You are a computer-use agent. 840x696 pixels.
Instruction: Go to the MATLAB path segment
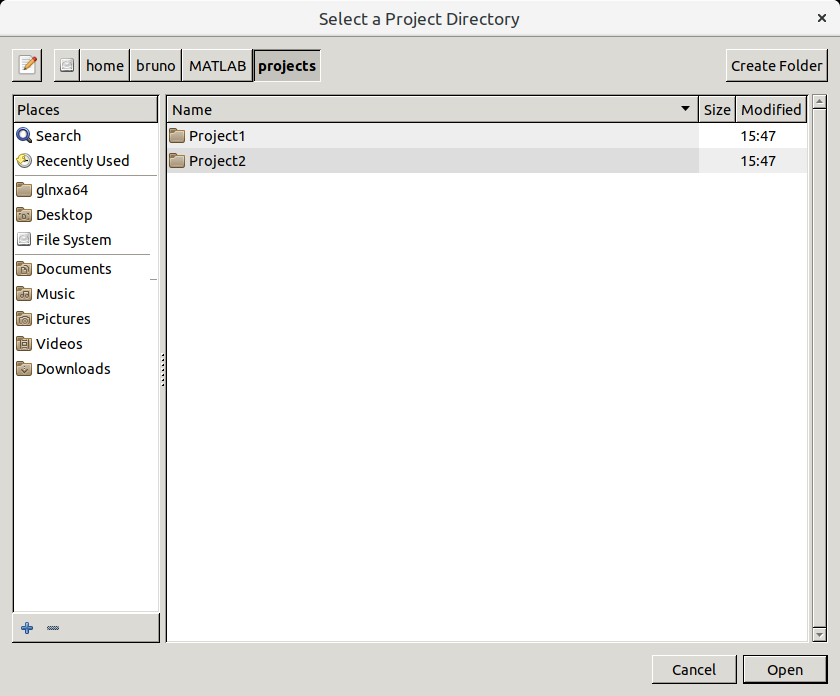[x=217, y=66]
